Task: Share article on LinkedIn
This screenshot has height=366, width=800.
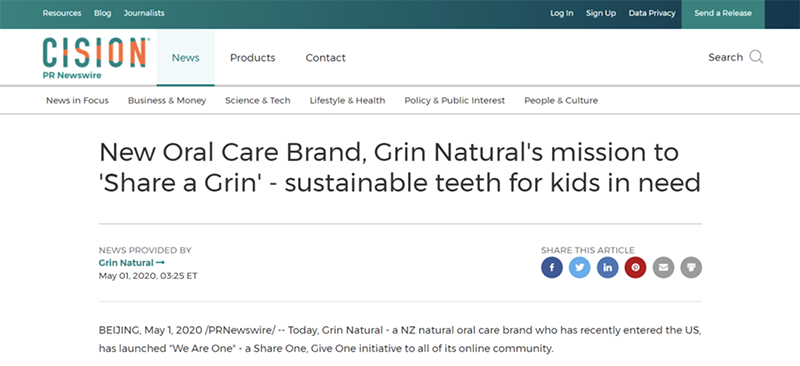Action: pos(608,267)
